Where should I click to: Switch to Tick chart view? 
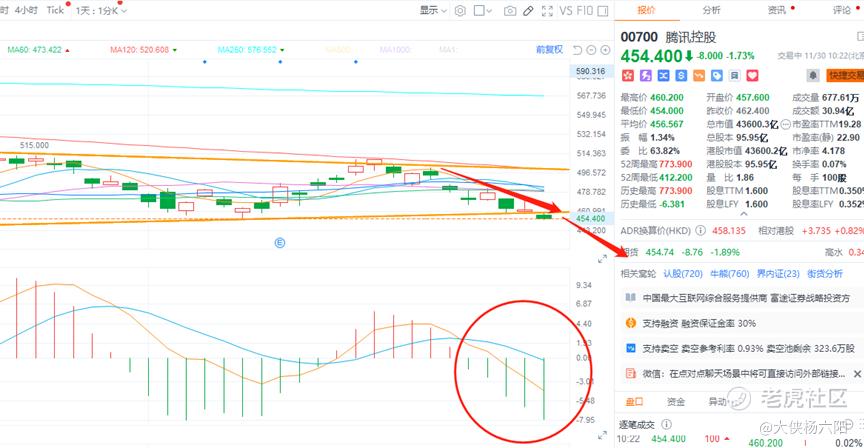[x=55, y=10]
